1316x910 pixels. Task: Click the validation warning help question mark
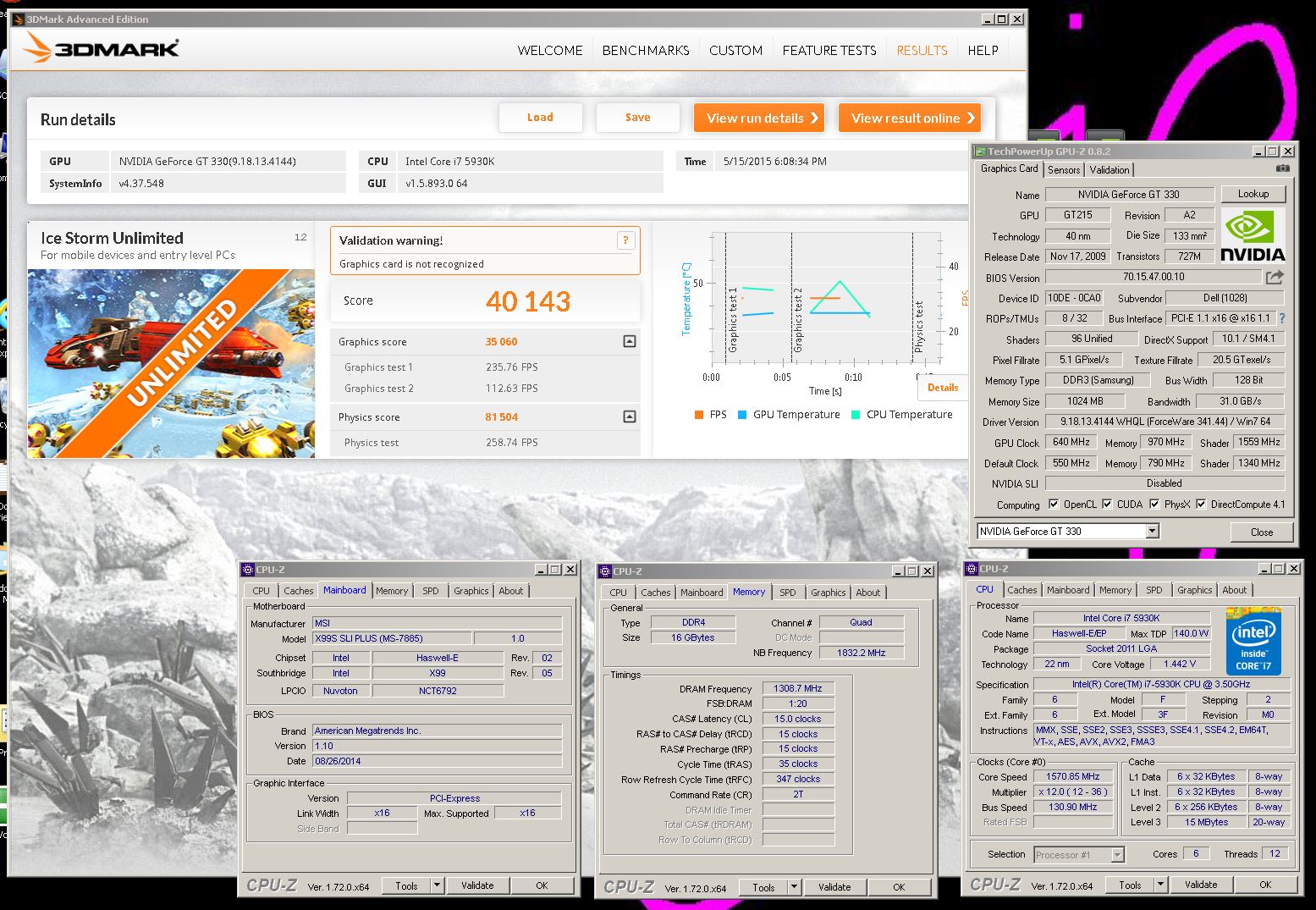[x=625, y=240]
